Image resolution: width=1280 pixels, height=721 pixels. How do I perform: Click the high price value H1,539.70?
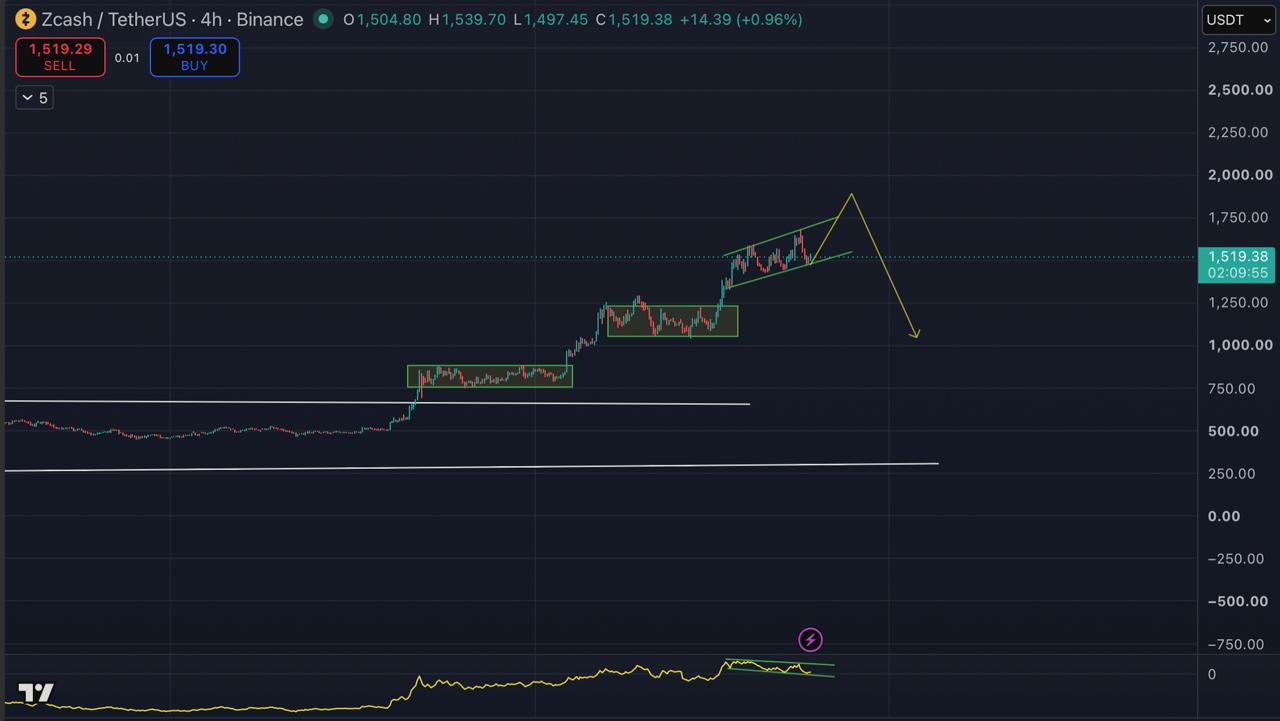pos(467,19)
